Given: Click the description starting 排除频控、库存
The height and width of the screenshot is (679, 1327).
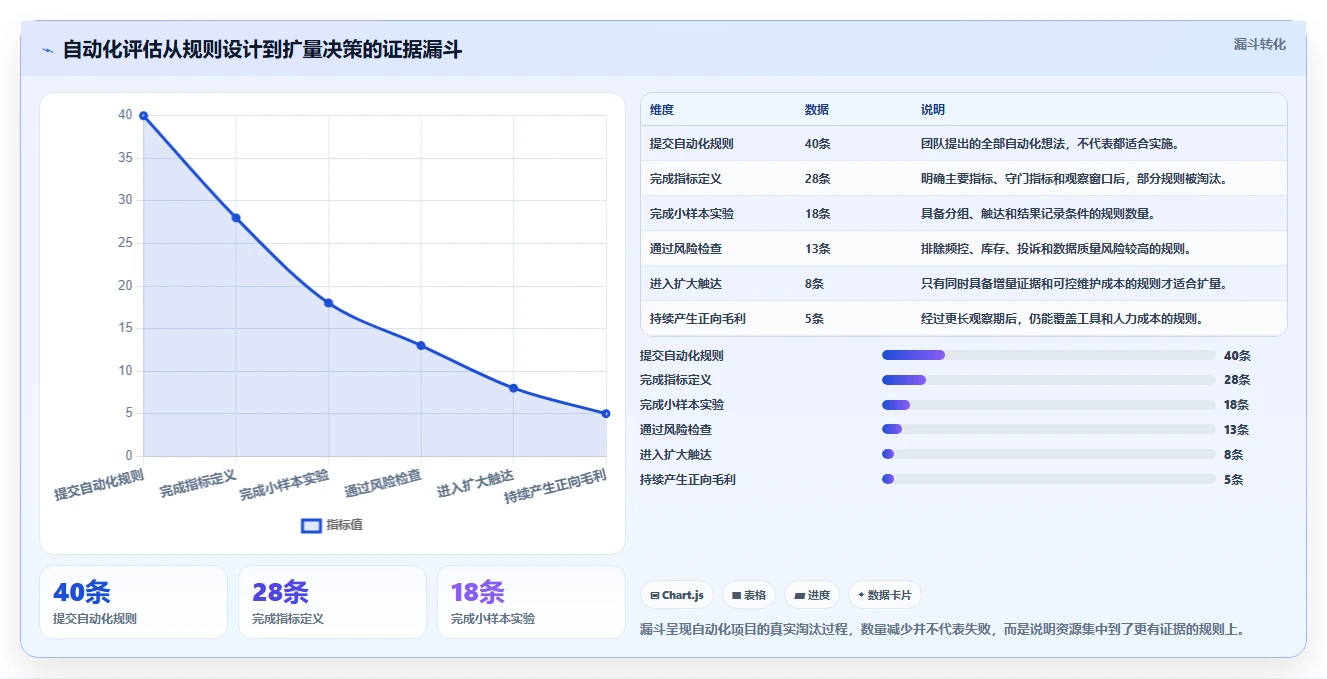Looking at the screenshot, I should [x=1056, y=249].
